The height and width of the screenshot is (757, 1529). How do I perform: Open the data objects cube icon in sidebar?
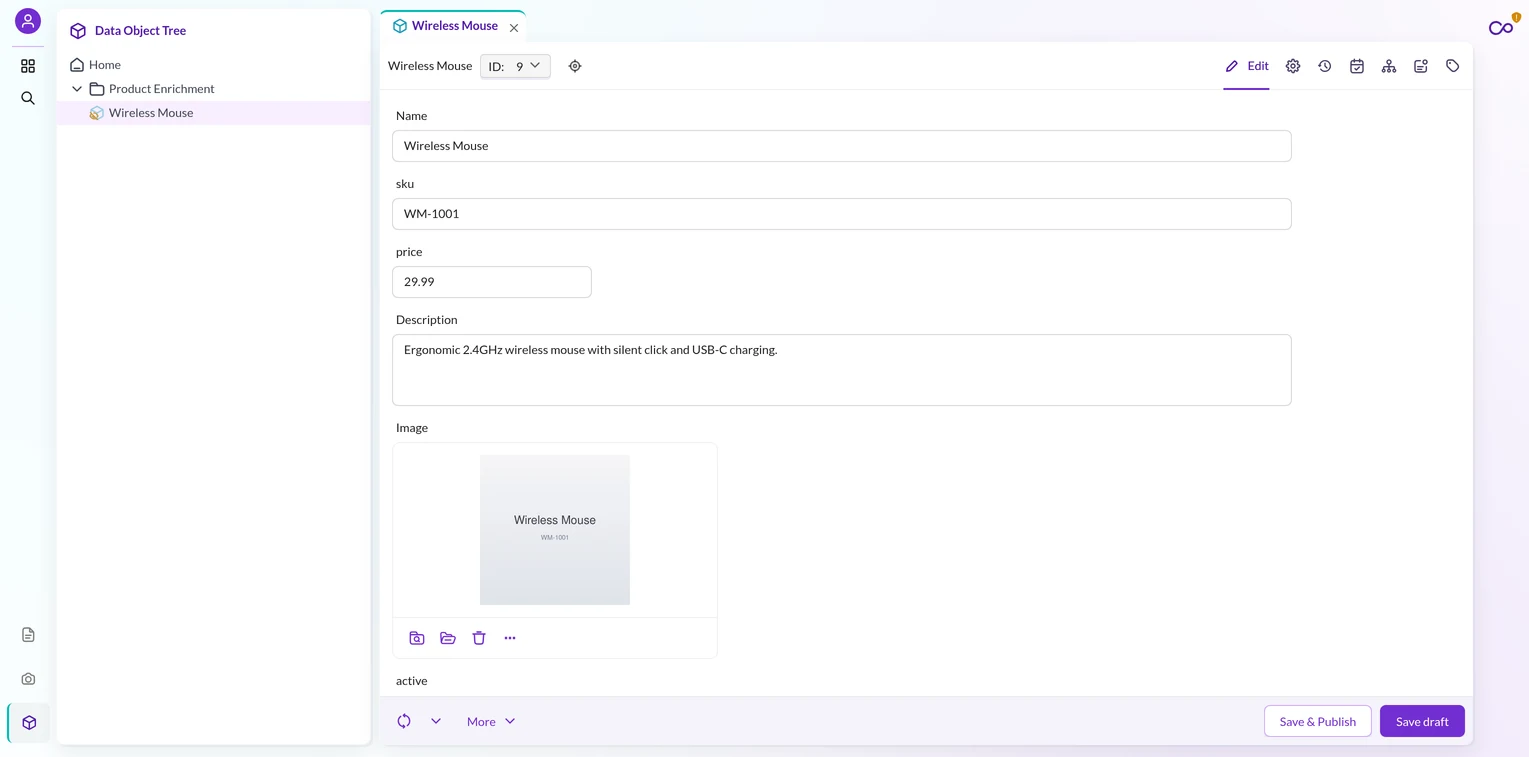[29, 723]
